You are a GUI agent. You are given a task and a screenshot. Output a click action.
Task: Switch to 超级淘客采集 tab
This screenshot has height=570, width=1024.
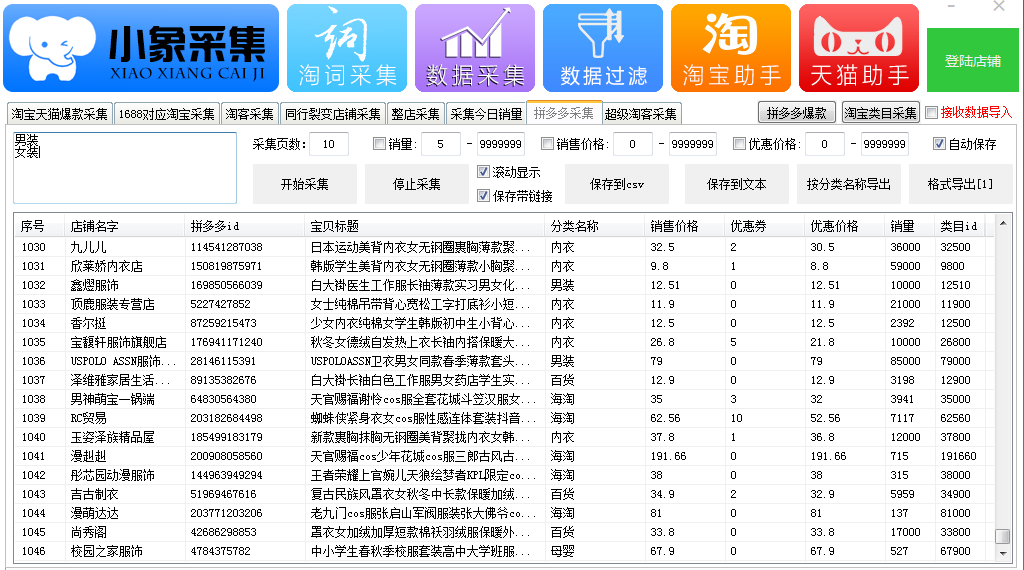(641, 114)
